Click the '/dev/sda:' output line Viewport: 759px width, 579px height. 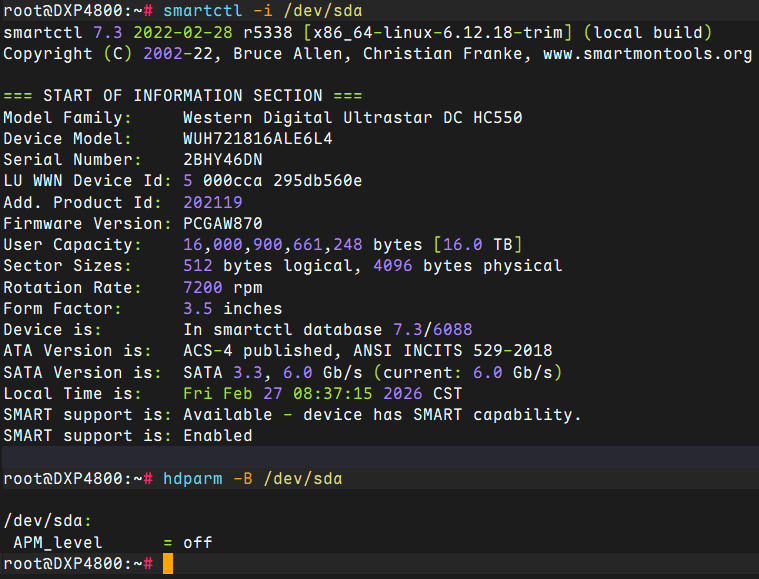[47, 521]
